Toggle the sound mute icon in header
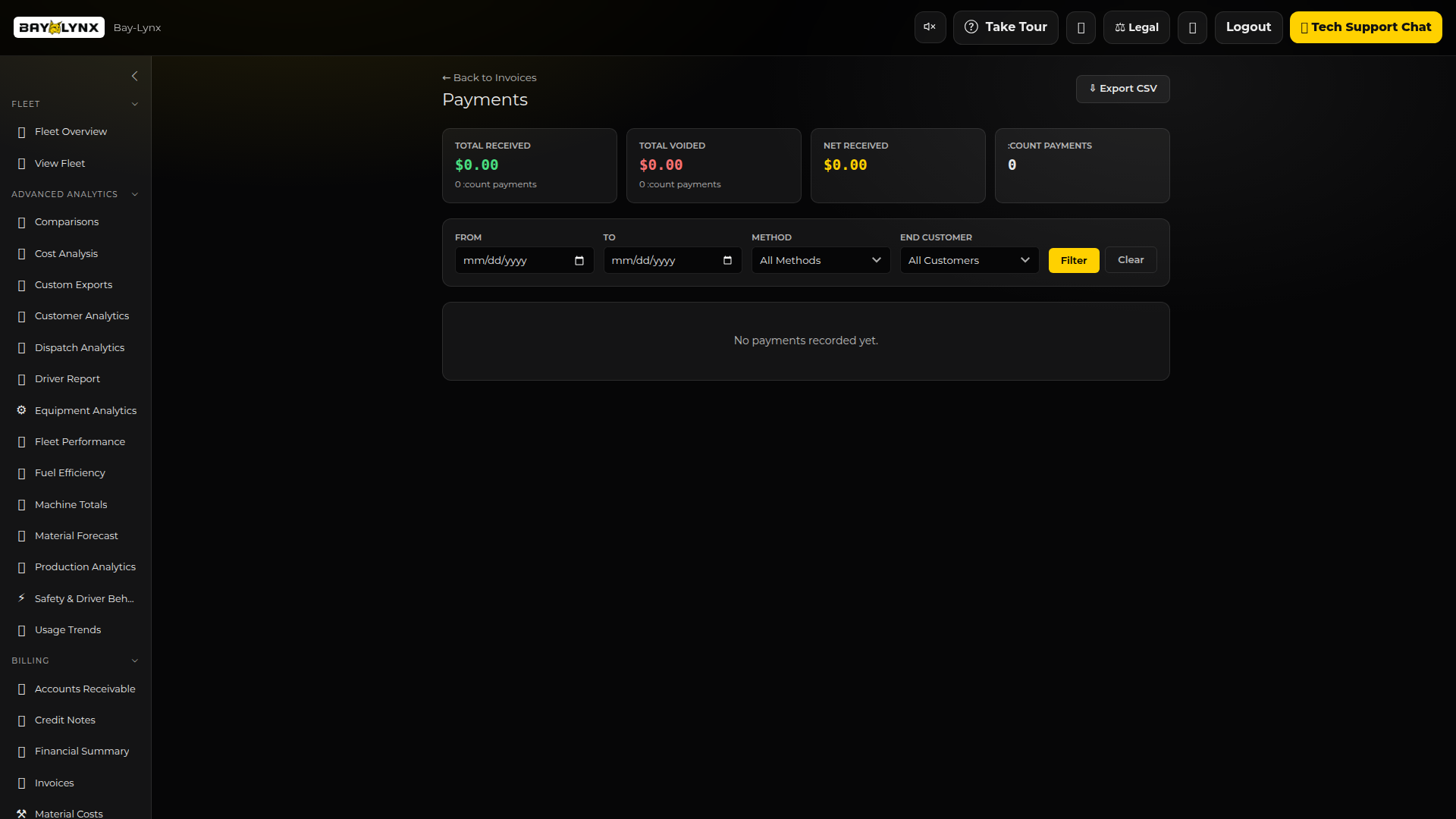 point(930,27)
